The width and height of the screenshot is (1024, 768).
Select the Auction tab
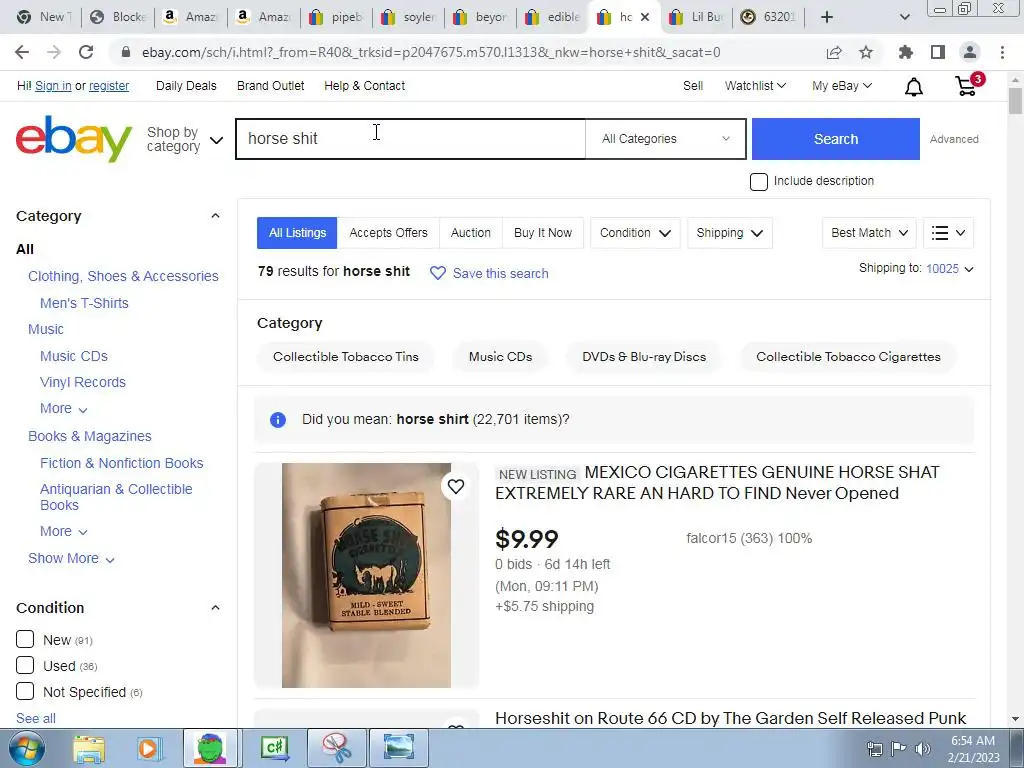click(x=471, y=233)
